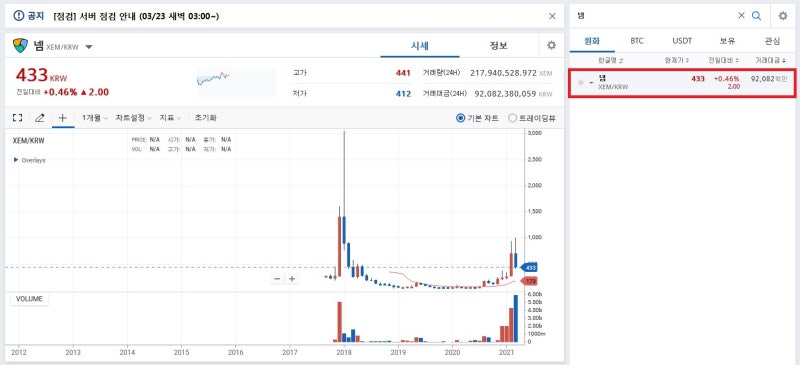Select the pencil drawing tool
The height and width of the screenshot is (365, 800).
[40, 118]
